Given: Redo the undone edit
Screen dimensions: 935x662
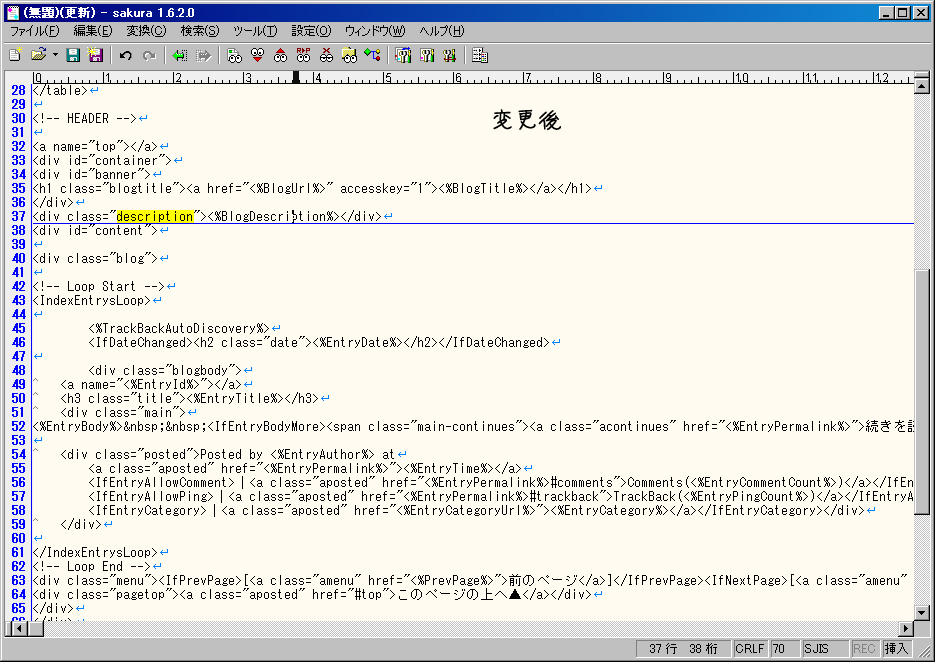Looking at the screenshot, I should [149, 55].
